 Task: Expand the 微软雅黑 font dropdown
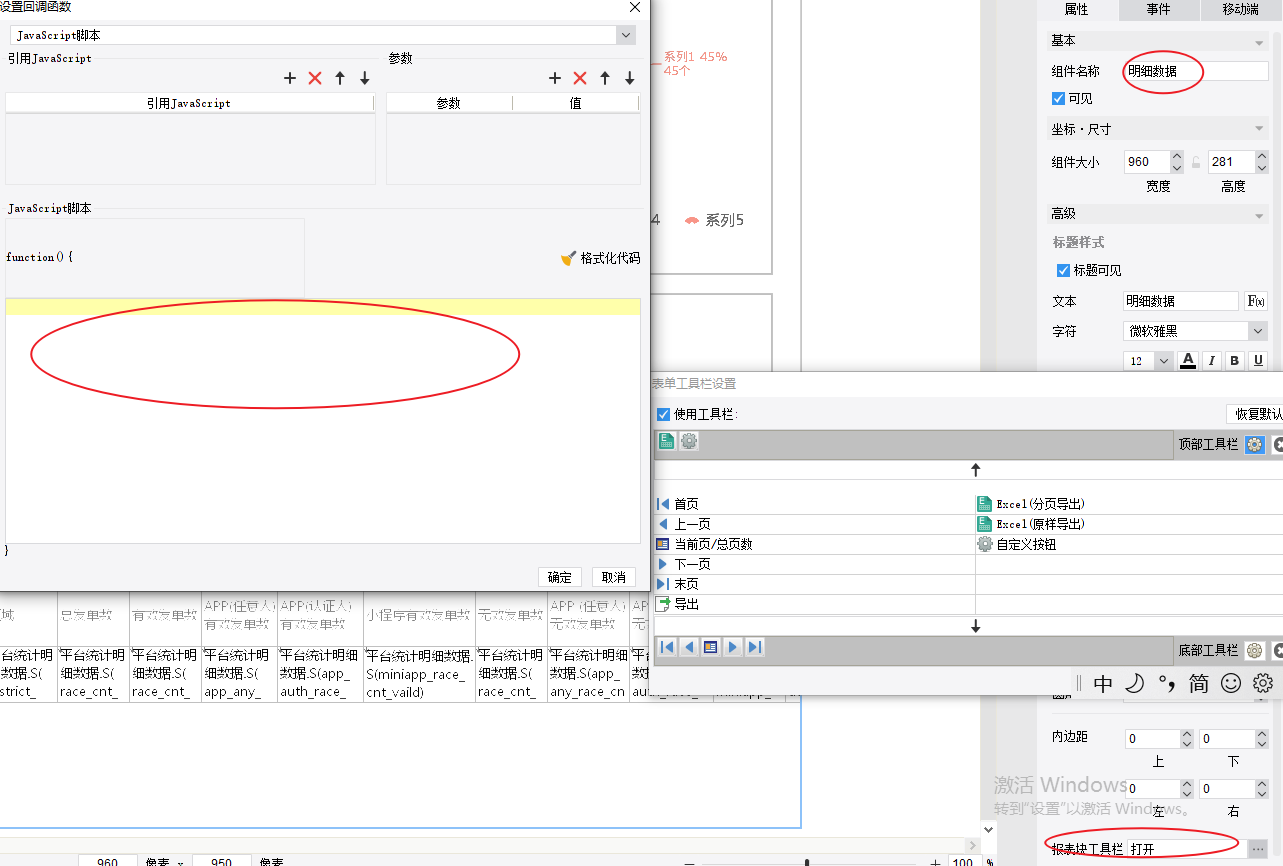click(x=1257, y=331)
